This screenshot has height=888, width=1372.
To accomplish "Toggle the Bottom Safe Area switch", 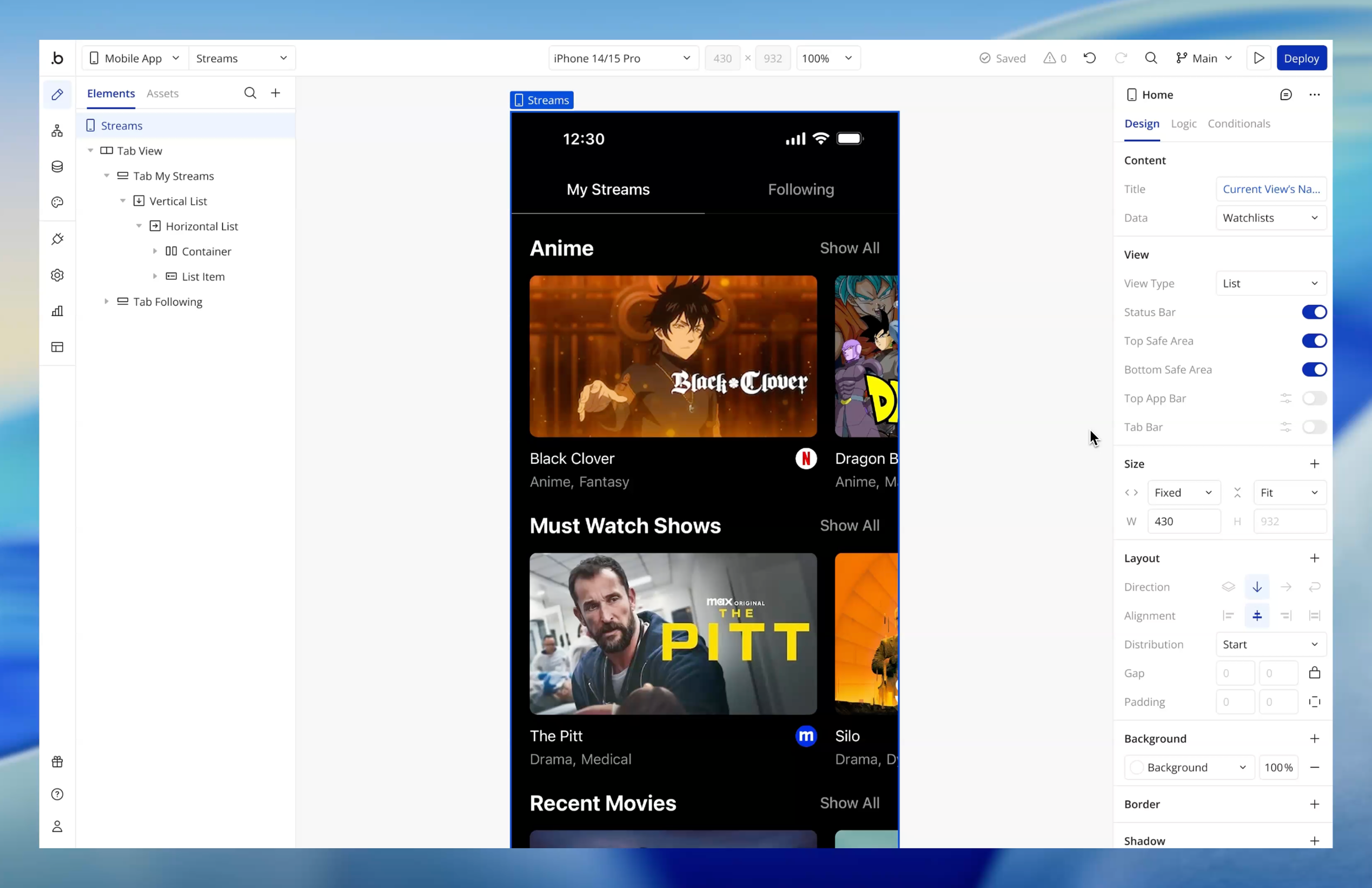I will (1314, 370).
